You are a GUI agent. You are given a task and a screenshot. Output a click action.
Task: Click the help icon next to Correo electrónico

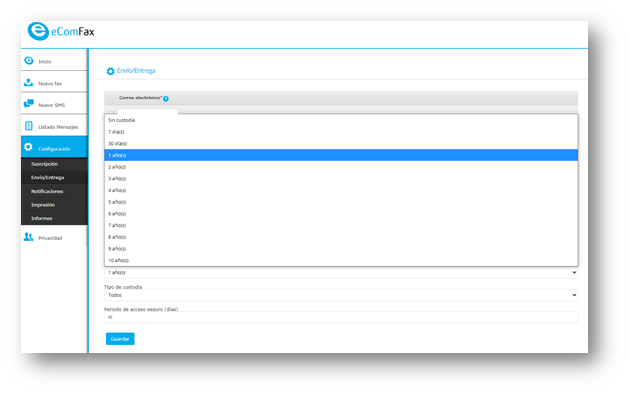point(166,98)
